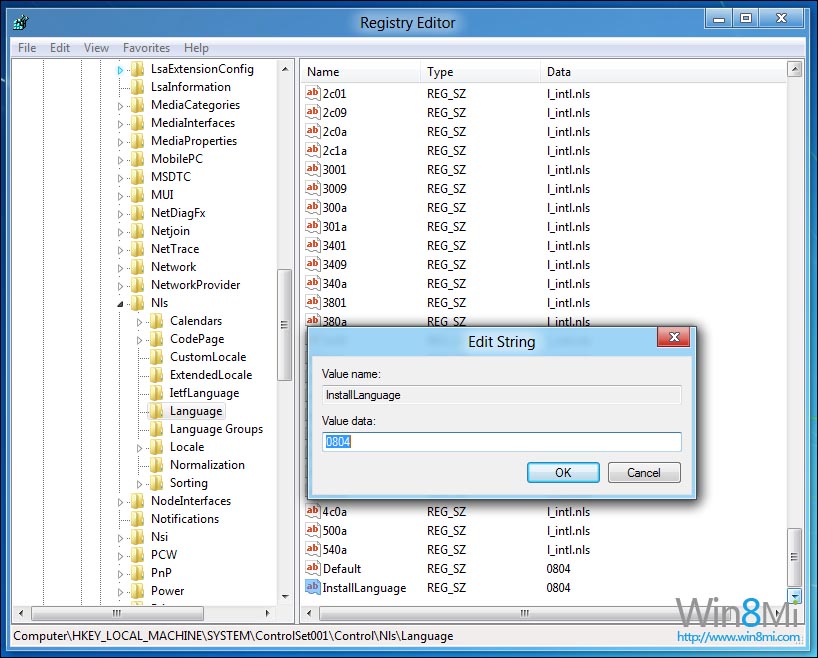Select the CodePage folder icon

(x=157, y=339)
